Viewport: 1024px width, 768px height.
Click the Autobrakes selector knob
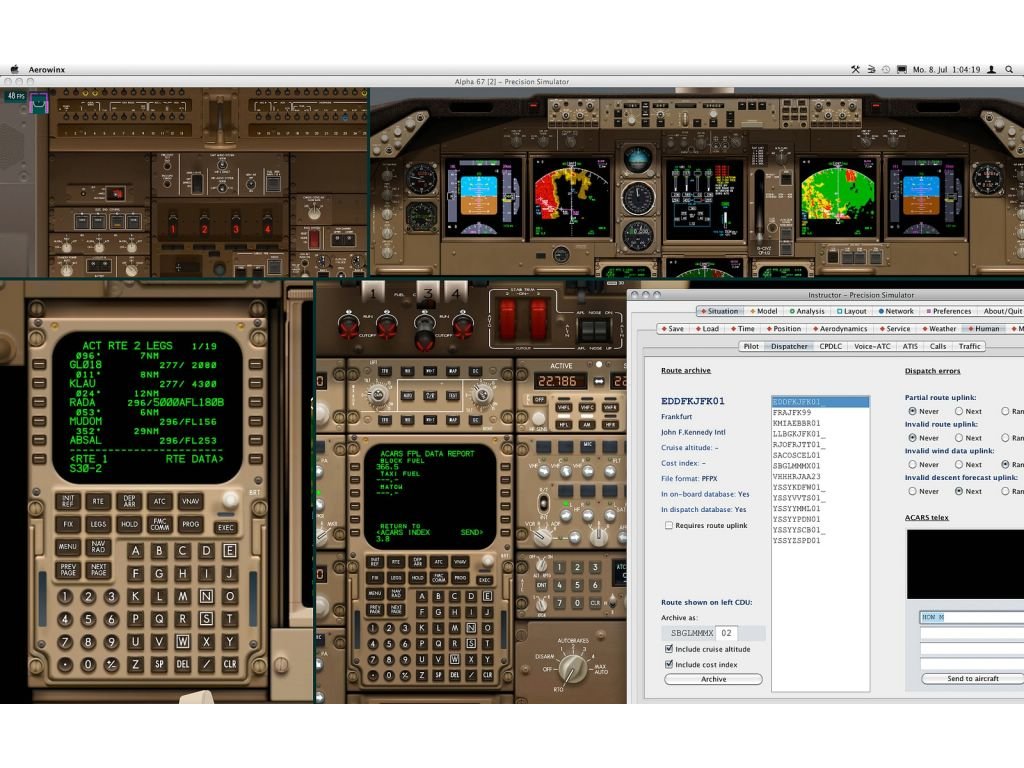[x=573, y=667]
